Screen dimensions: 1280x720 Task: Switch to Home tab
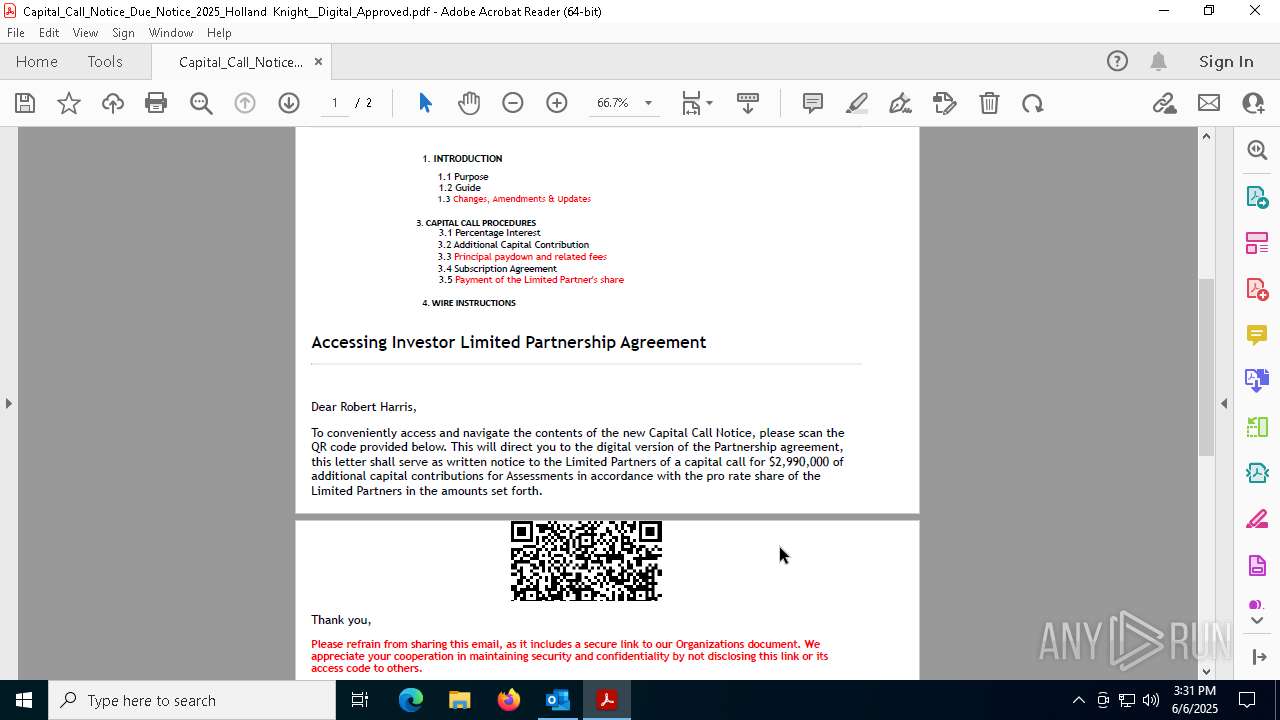point(37,62)
